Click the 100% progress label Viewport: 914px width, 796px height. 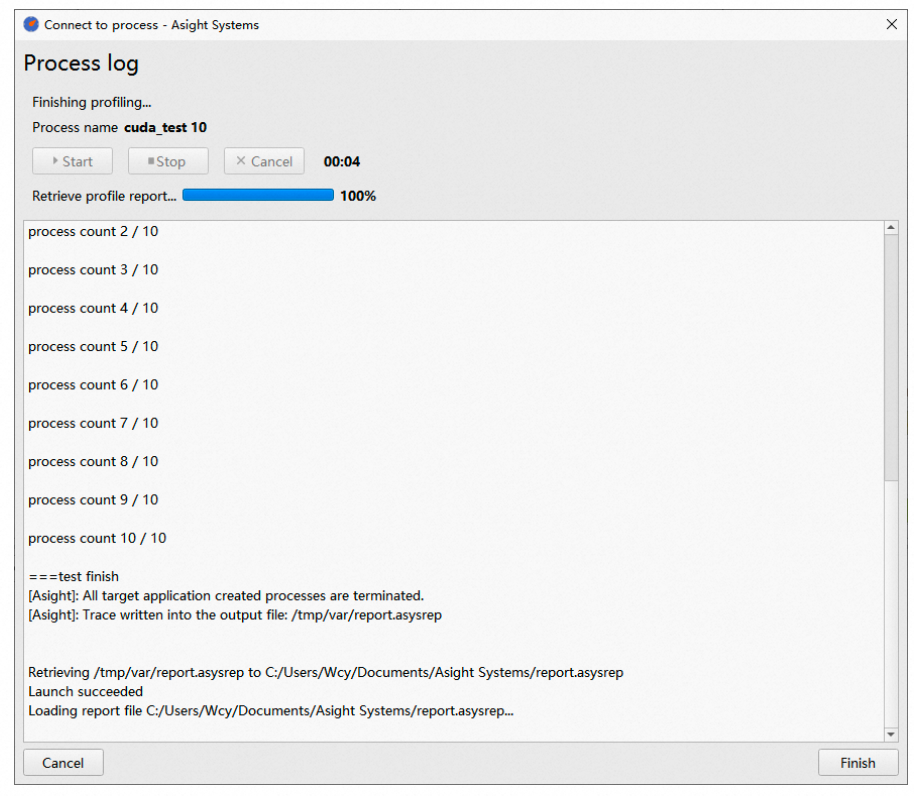click(358, 196)
